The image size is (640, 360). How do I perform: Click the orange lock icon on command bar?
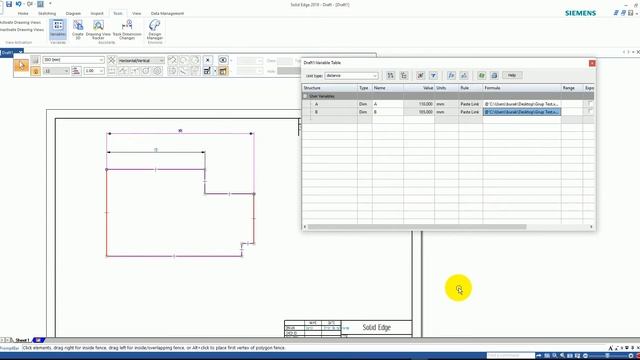36,71
